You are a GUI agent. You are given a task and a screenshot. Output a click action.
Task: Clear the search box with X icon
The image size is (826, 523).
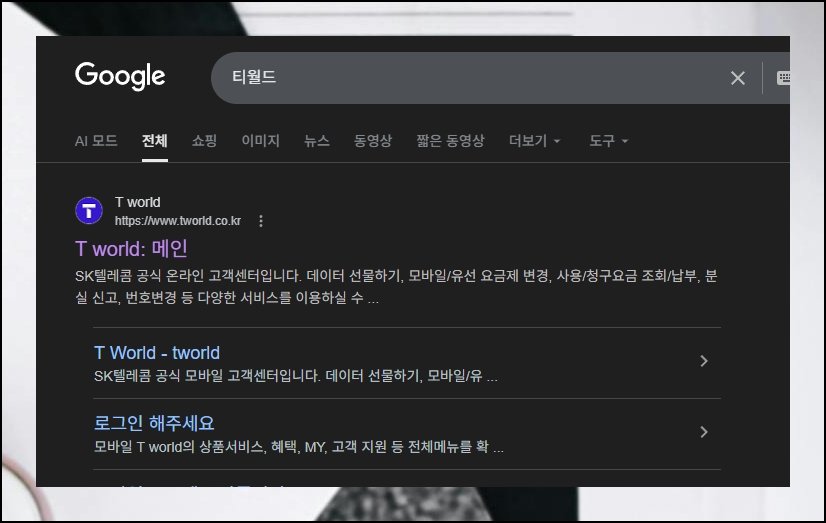(x=738, y=78)
